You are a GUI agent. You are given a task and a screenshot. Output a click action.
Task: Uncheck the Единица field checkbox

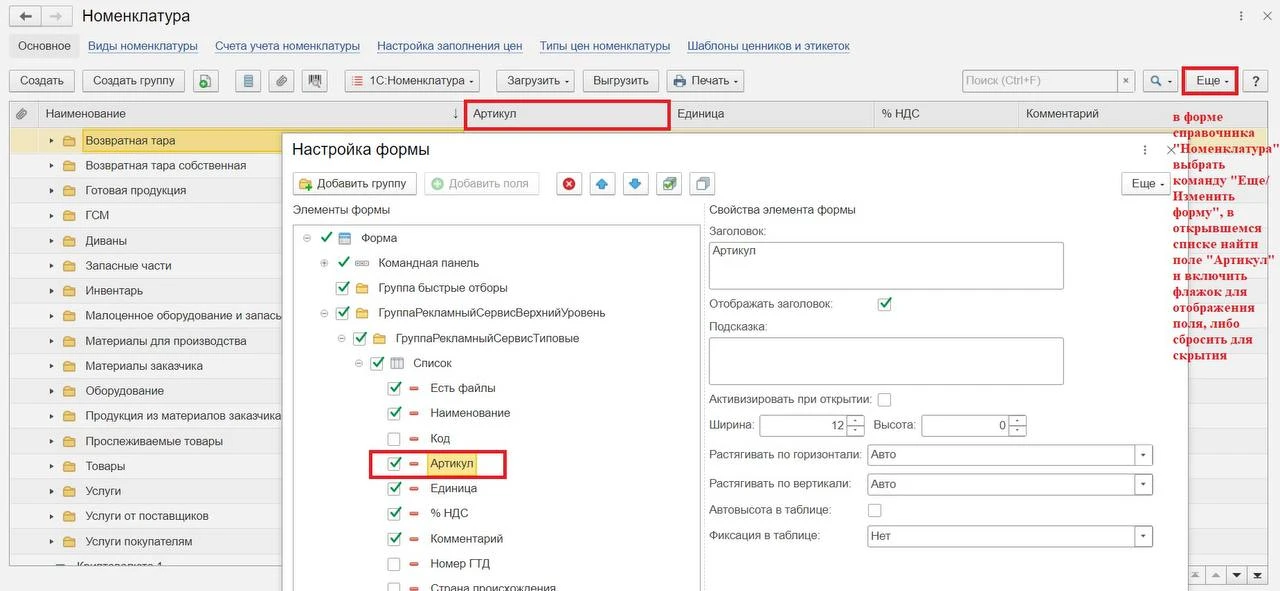click(394, 489)
